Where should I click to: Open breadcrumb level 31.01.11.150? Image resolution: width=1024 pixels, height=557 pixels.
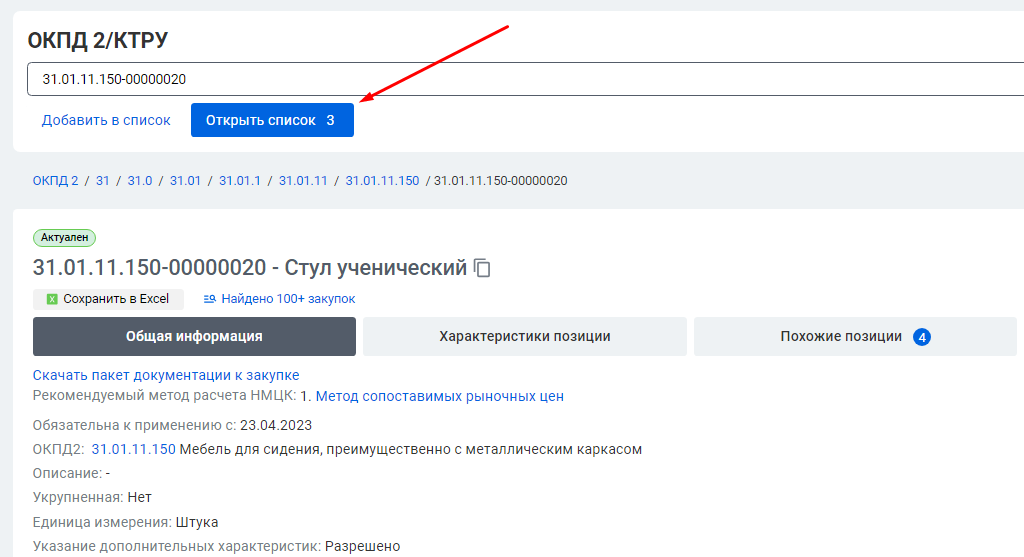click(382, 181)
